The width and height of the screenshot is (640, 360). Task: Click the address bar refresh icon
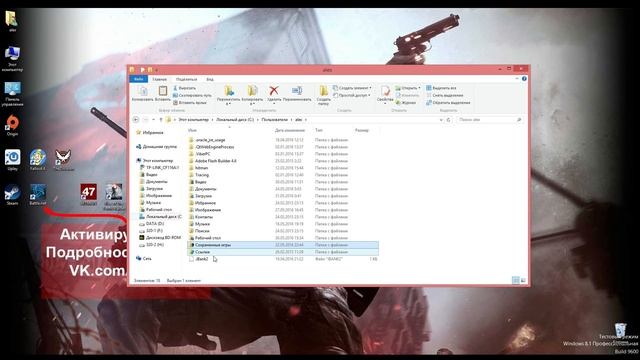pos(448,120)
